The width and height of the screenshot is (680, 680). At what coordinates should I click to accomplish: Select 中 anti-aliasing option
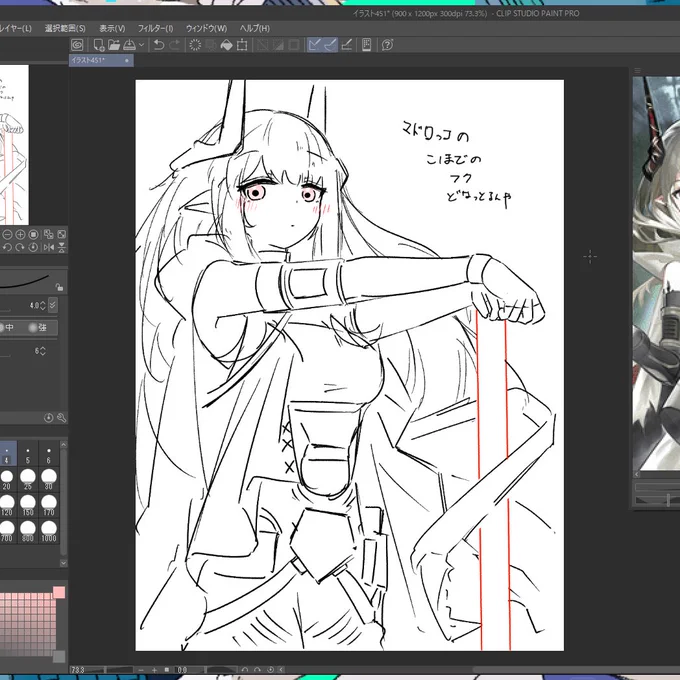pos(7,327)
